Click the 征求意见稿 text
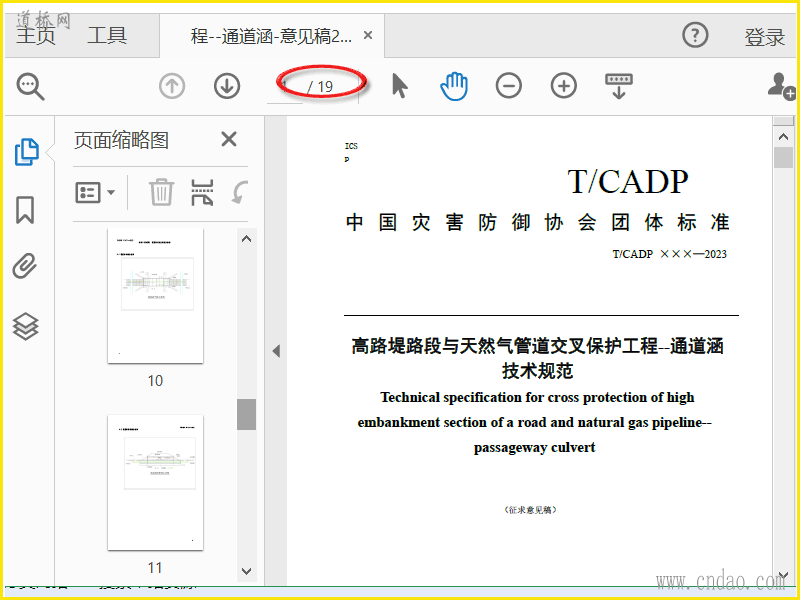This screenshot has width=800, height=600. [x=530, y=509]
